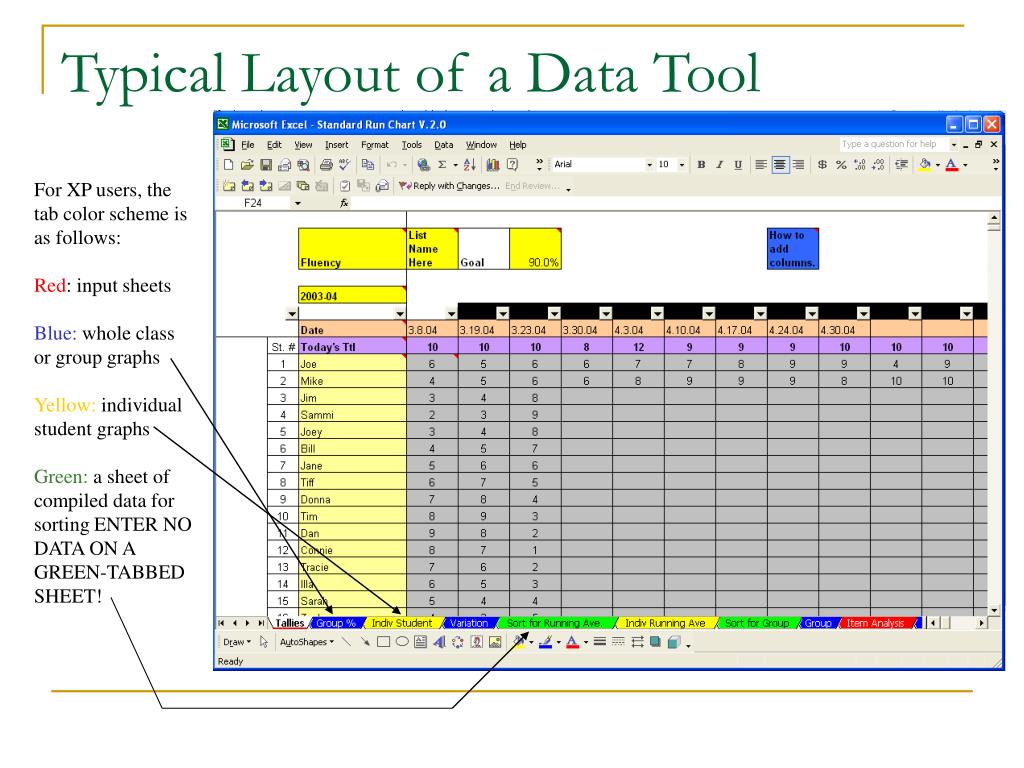Open the File menu
Image resolution: width=1024 pixels, height=768 pixels.
(x=248, y=145)
